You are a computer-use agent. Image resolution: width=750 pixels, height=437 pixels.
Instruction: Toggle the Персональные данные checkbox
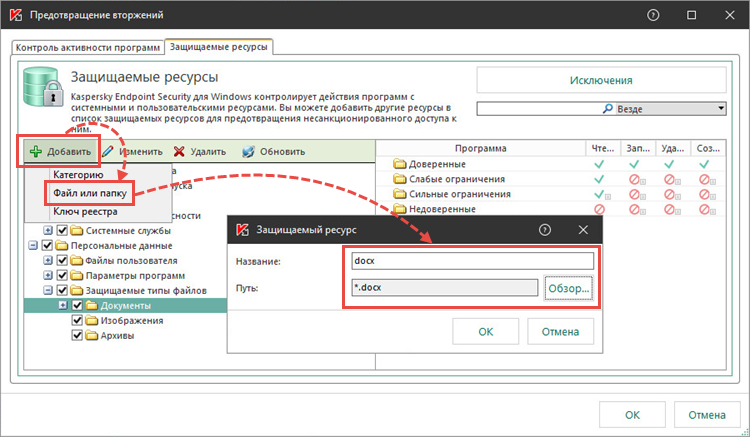pyautogui.click(x=47, y=246)
